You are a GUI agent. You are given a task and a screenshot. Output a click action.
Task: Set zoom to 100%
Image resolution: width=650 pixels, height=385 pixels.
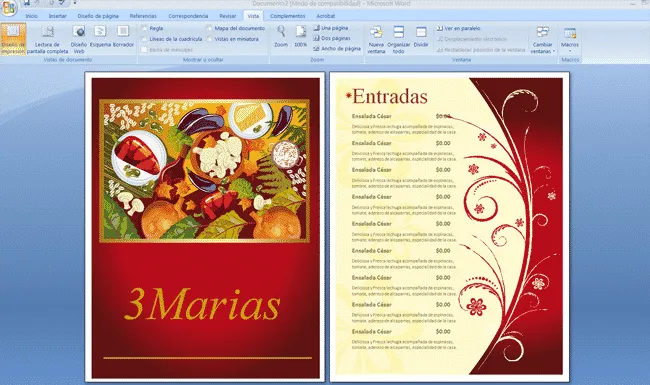pos(301,36)
